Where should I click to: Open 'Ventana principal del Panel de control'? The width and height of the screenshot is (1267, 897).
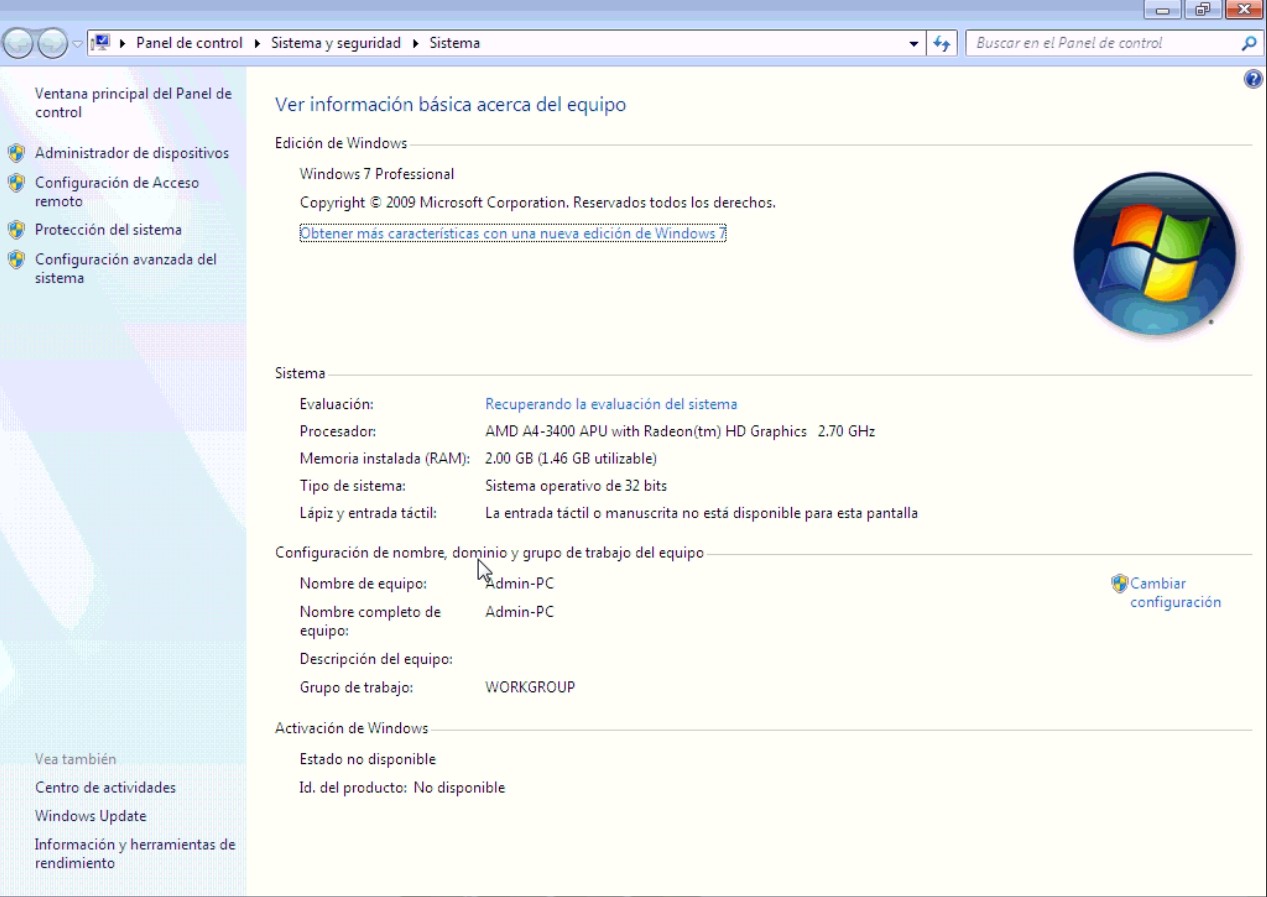[x=133, y=103]
